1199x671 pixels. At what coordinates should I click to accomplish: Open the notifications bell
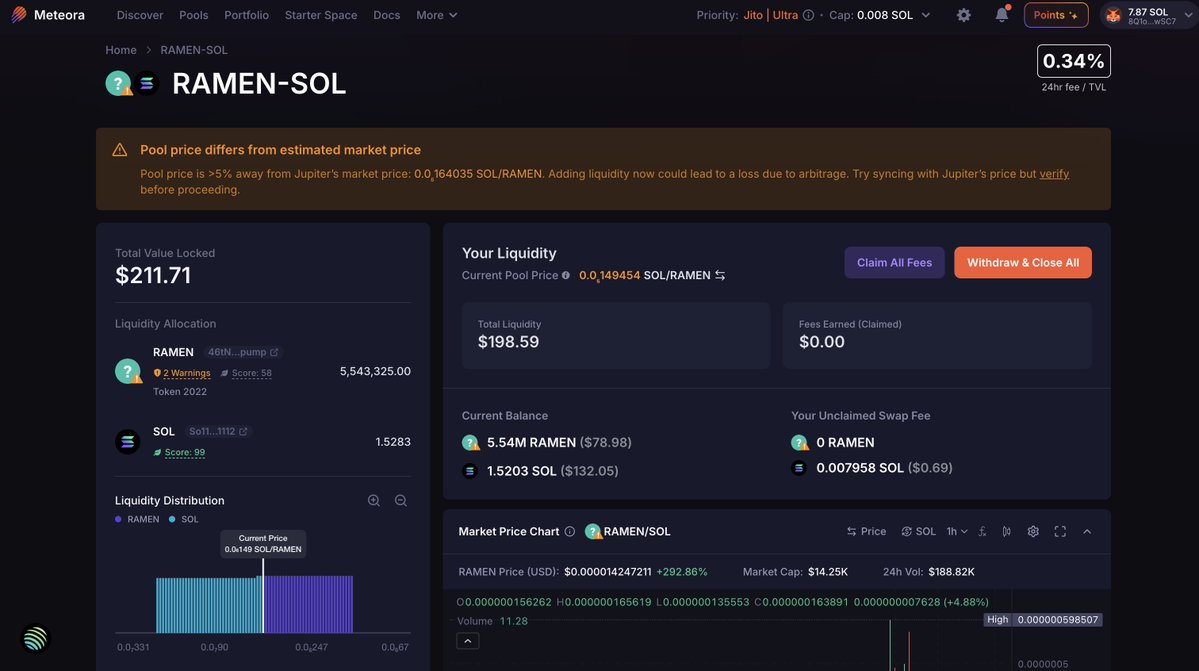[1002, 15]
